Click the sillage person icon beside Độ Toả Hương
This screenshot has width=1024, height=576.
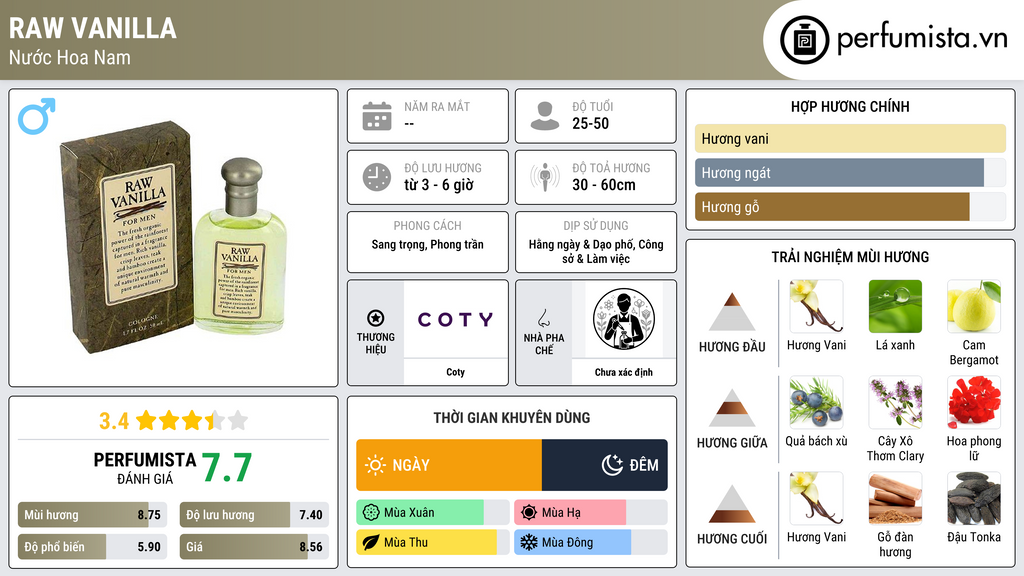pos(545,177)
